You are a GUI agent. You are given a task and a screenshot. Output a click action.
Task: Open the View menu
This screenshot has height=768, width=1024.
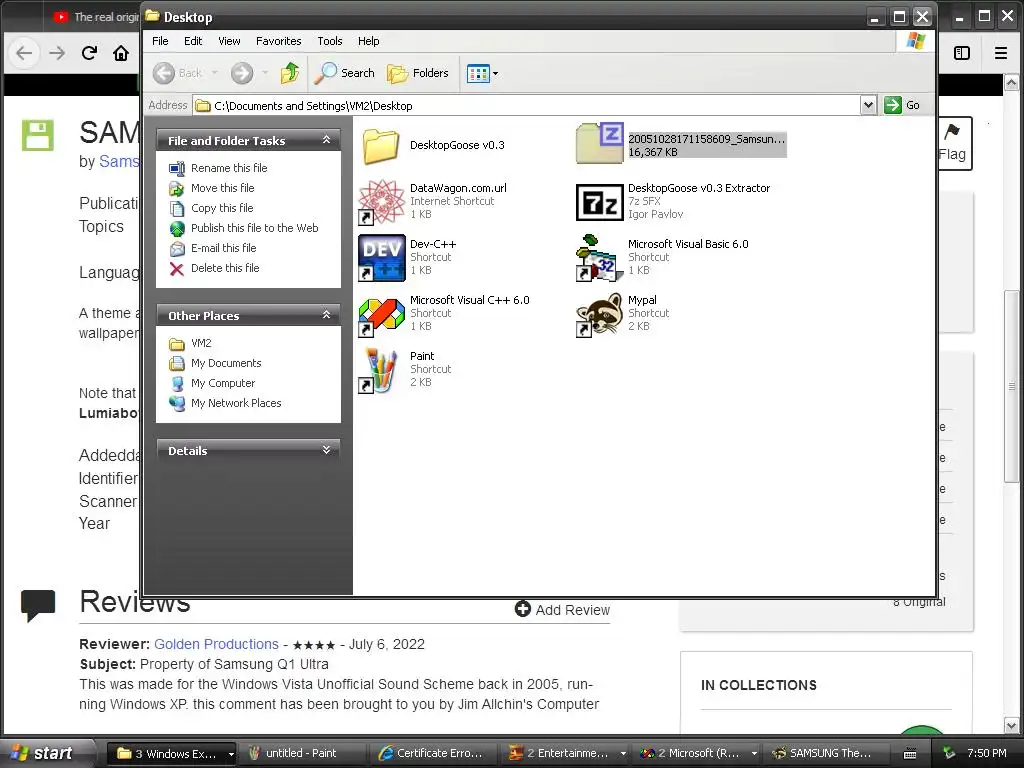pyautogui.click(x=229, y=41)
